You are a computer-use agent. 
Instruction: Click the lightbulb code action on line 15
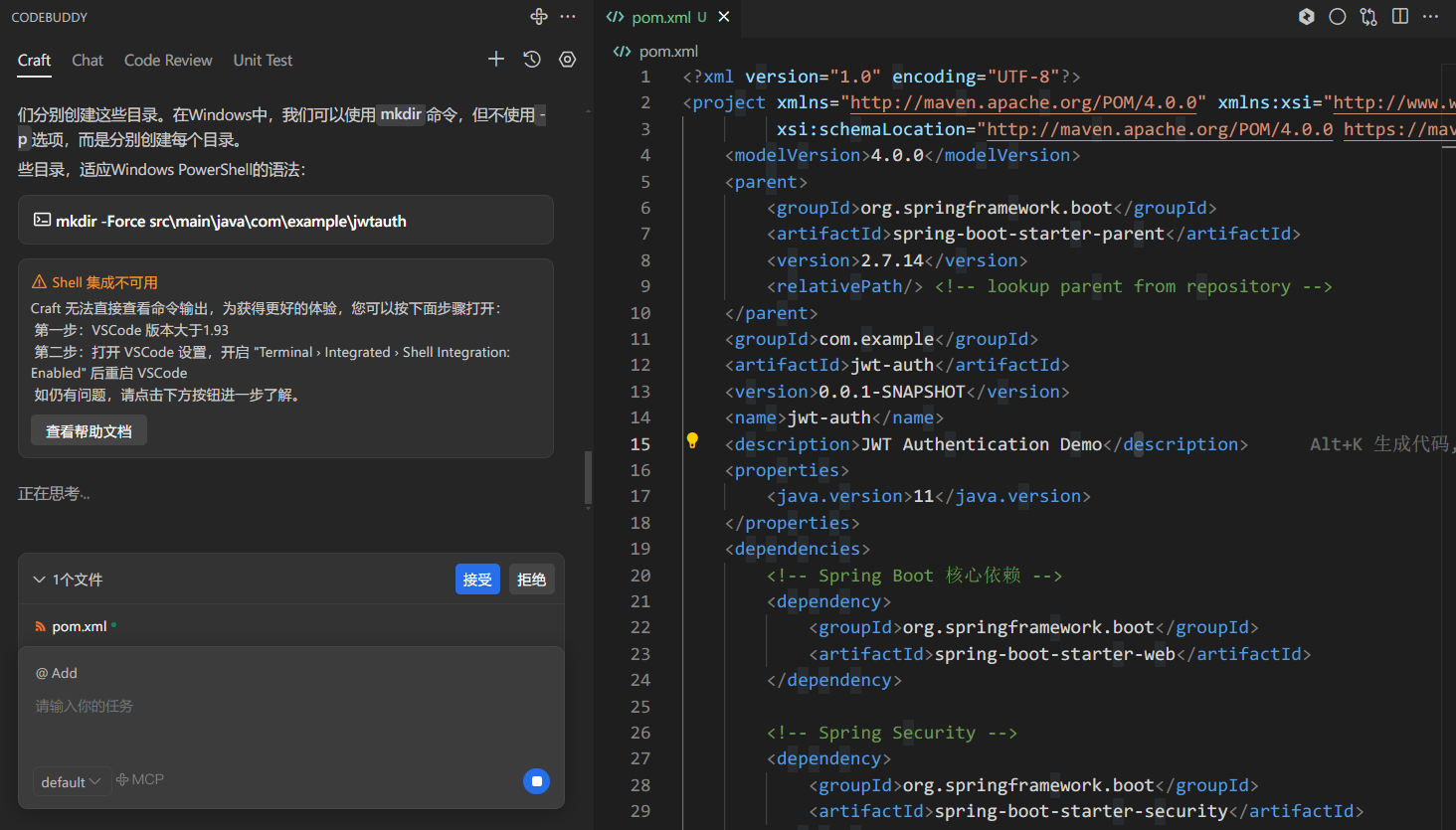point(692,440)
